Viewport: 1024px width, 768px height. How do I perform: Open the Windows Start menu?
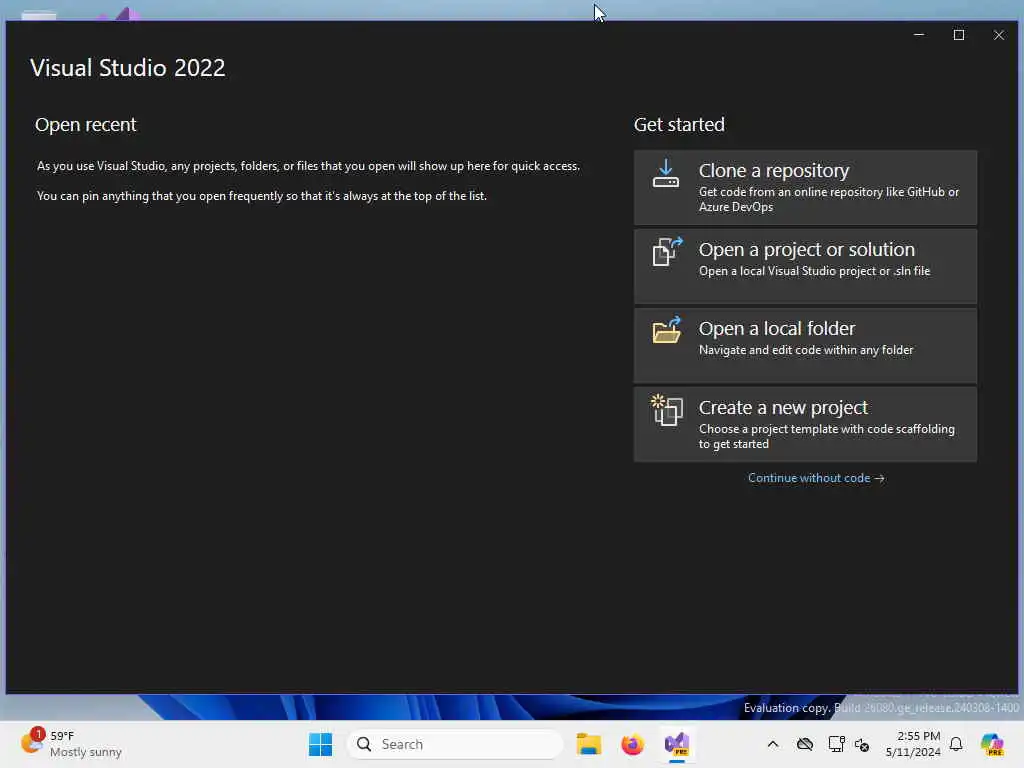click(x=320, y=744)
